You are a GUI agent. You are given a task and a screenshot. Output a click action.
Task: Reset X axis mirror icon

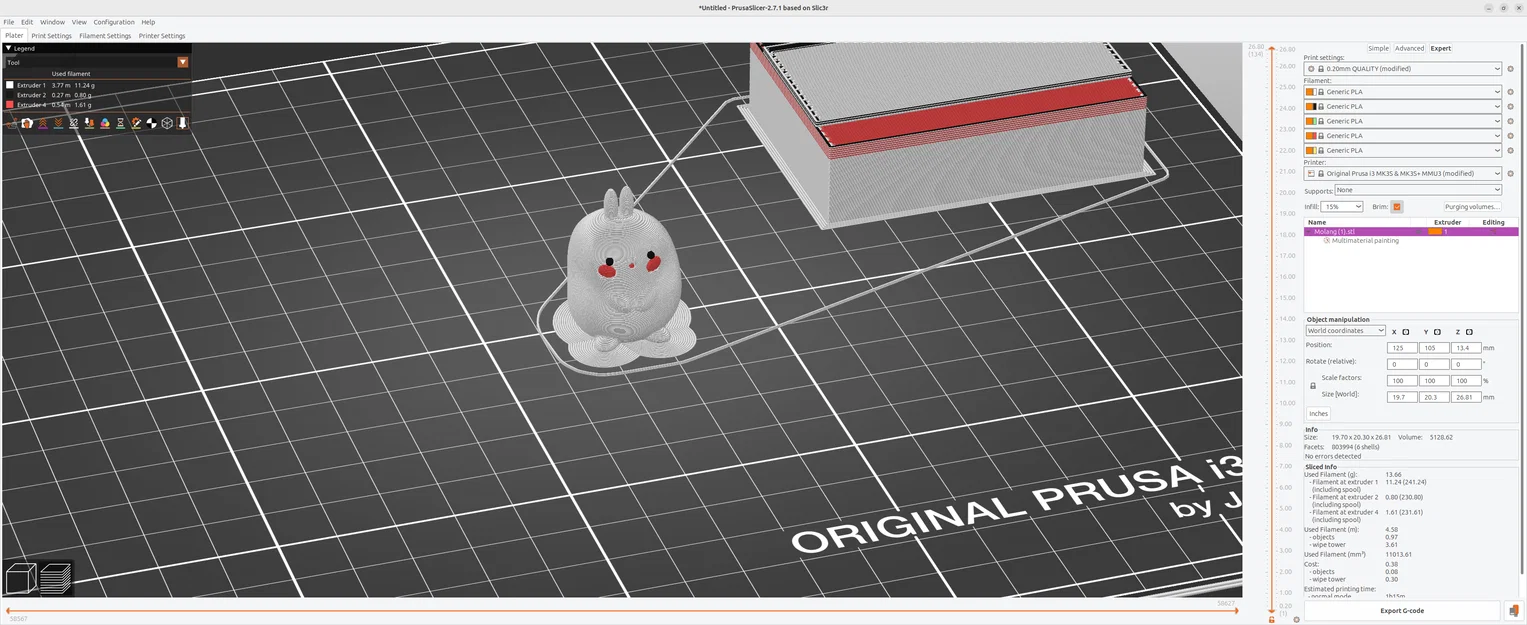click(1405, 331)
